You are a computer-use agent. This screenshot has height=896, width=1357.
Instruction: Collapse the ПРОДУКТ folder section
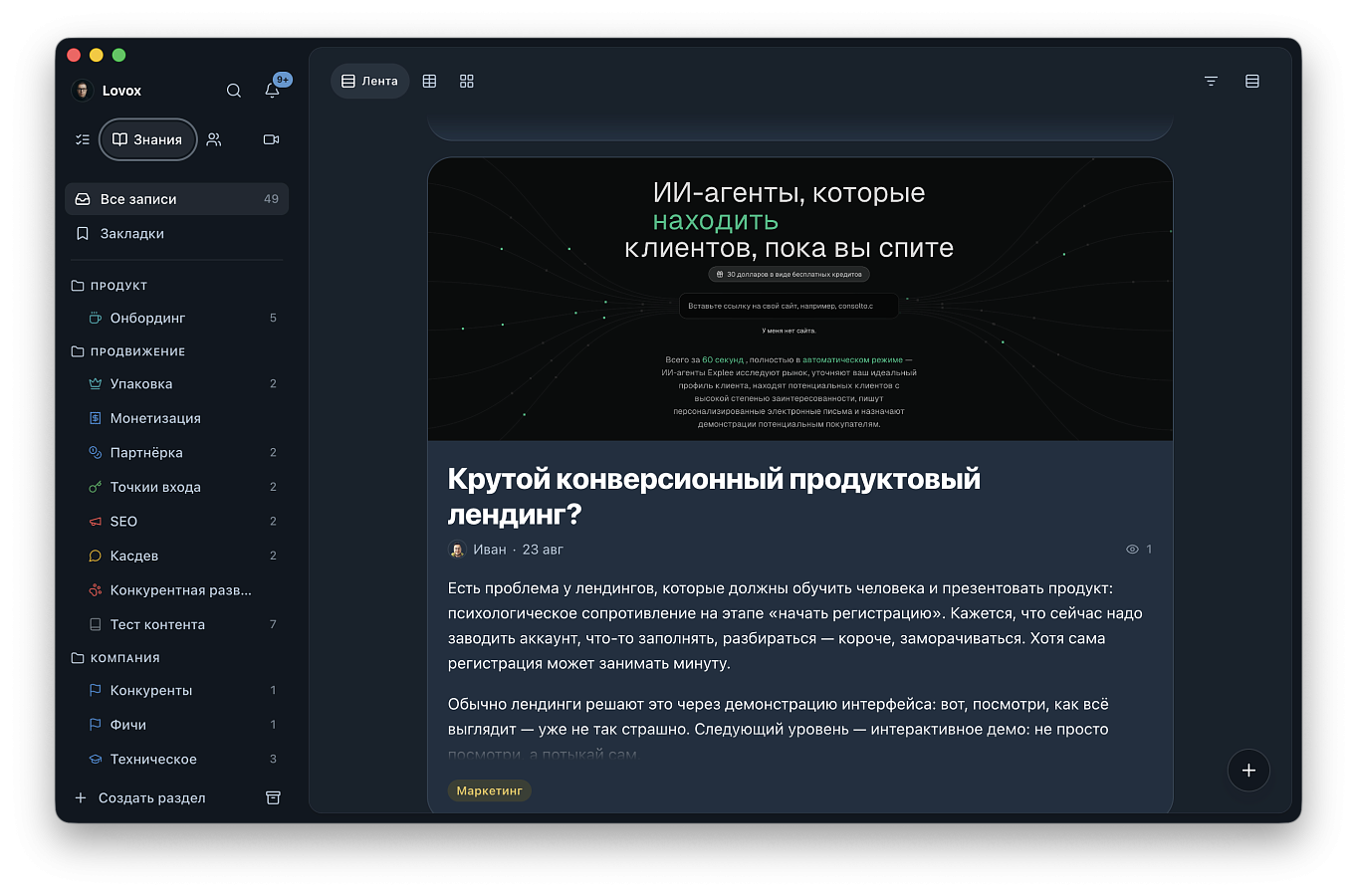coord(110,286)
